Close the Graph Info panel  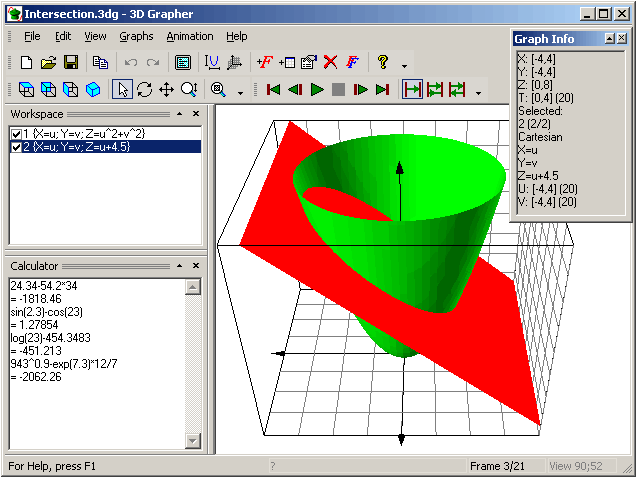pyautogui.click(x=622, y=39)
